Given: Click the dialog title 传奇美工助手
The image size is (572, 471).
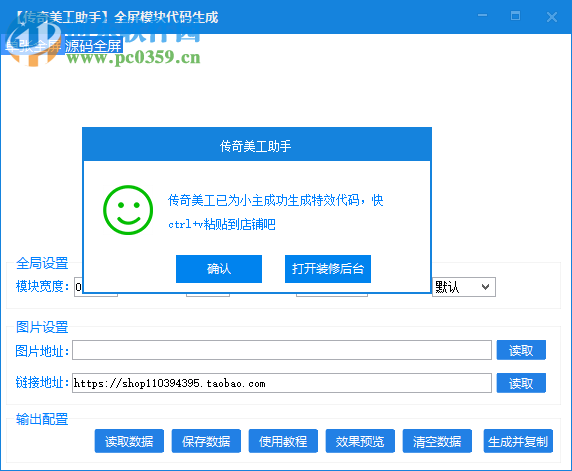Looking at the screenshot, I should [255, 146].
